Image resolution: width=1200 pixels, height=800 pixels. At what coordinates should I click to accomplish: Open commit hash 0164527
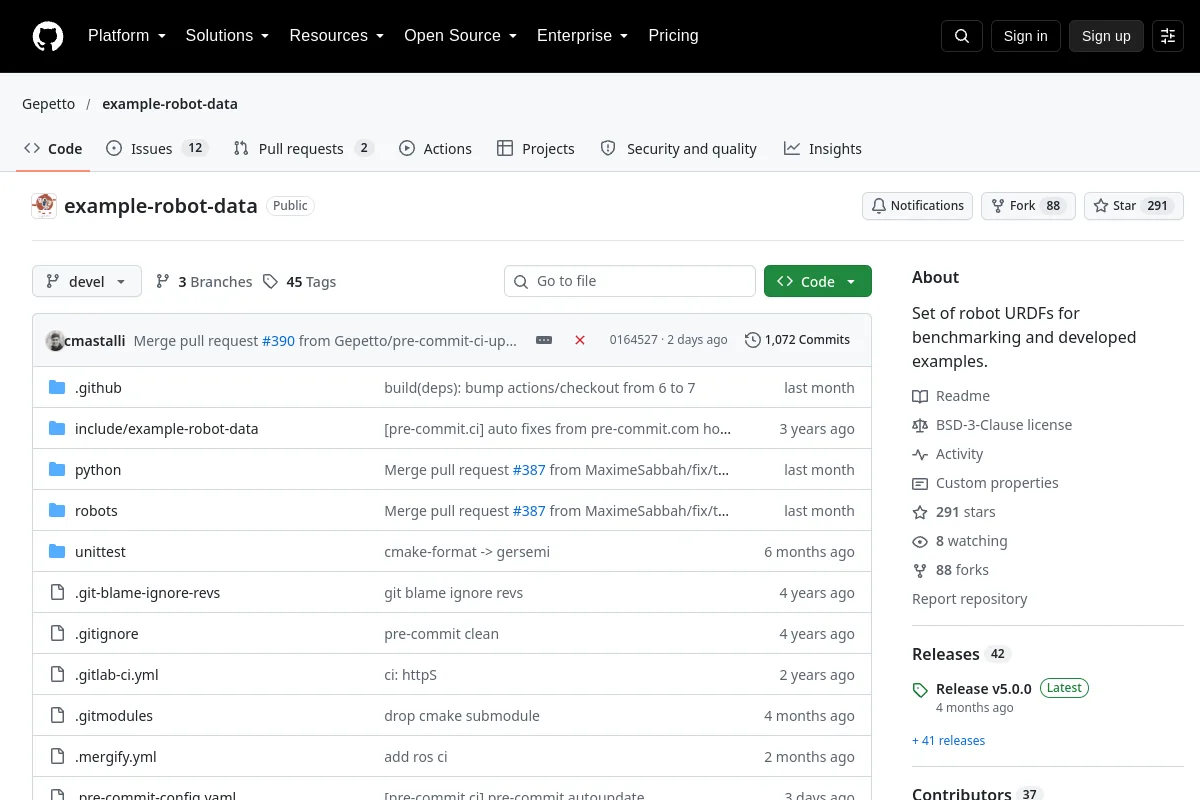[634, 340]
